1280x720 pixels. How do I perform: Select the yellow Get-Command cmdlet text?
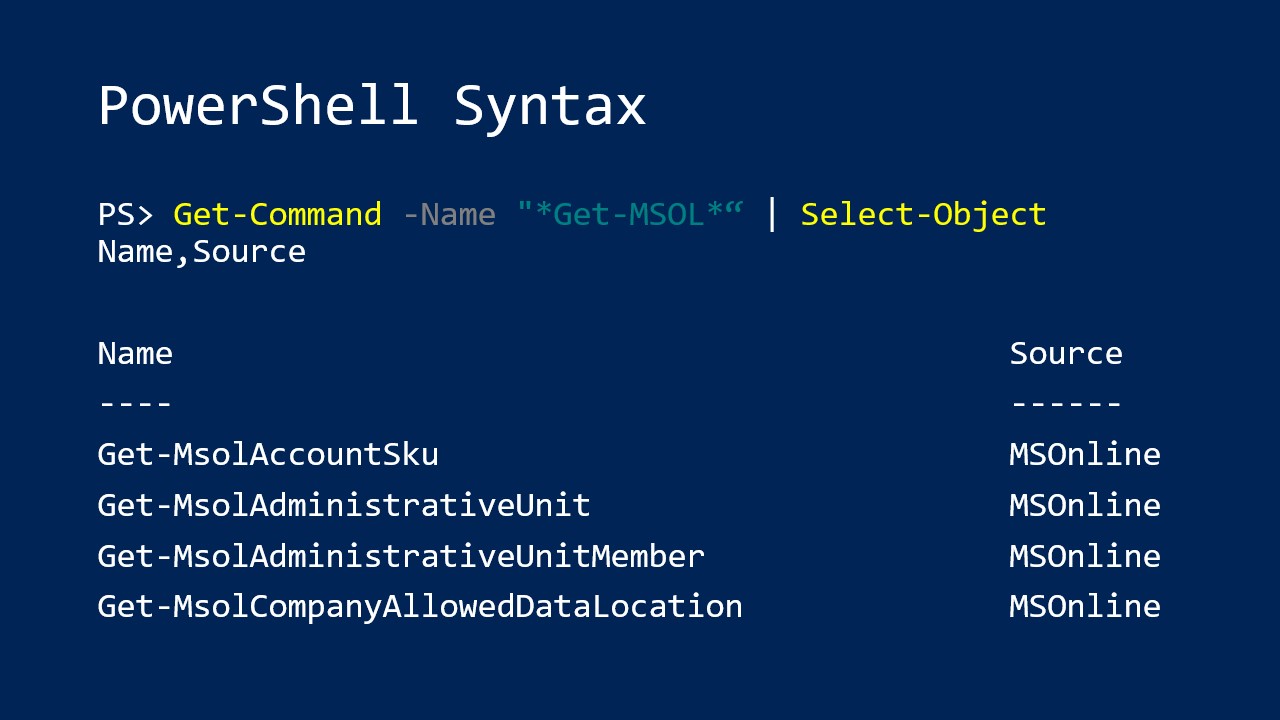277,215
